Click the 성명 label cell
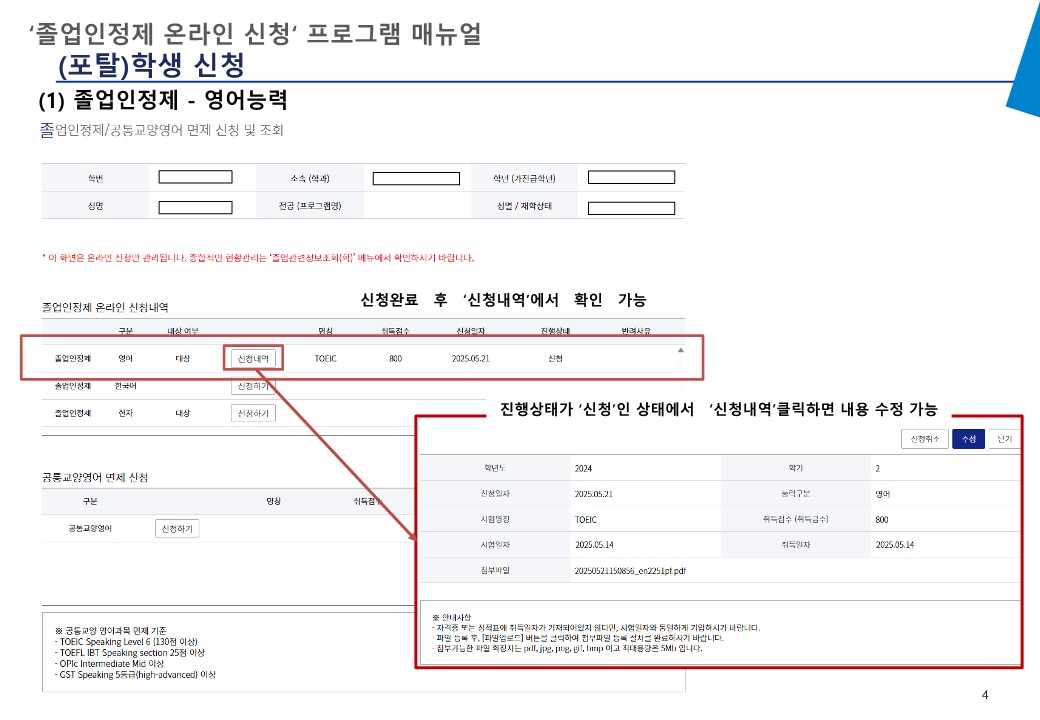This screenshot has height=720, width=1040. click(x=96, y=206)
